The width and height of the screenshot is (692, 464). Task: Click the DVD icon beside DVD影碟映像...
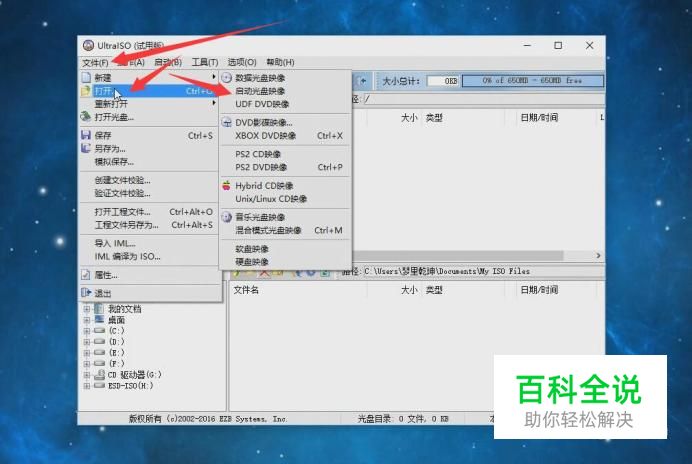tap(226, 122)
